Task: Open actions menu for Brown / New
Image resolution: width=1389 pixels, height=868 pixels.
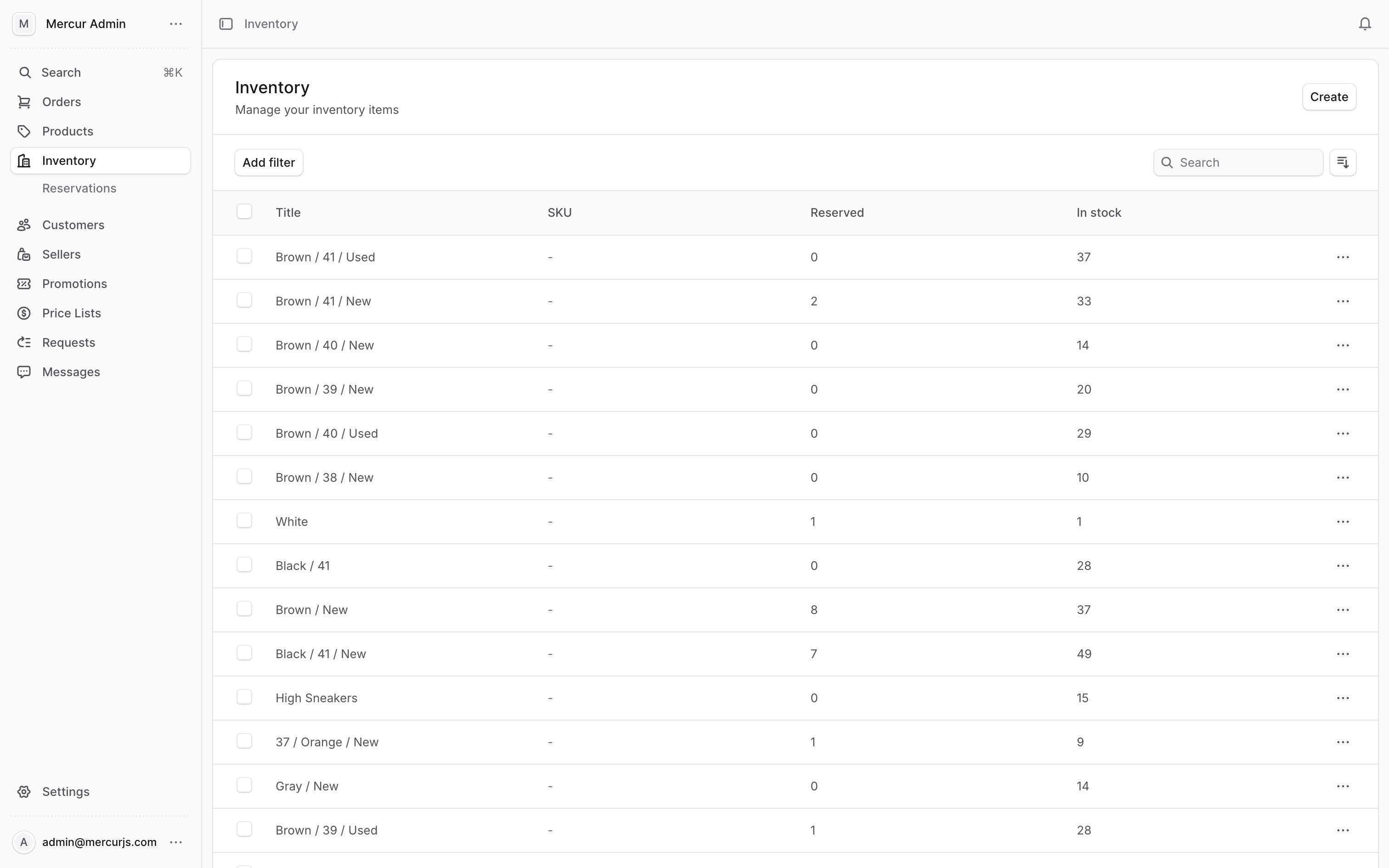Action: point(1343,610)
